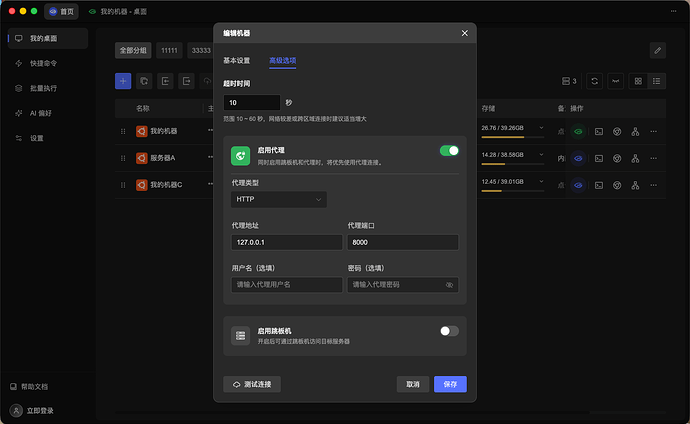Click the export icon in the toolbar

186,81
